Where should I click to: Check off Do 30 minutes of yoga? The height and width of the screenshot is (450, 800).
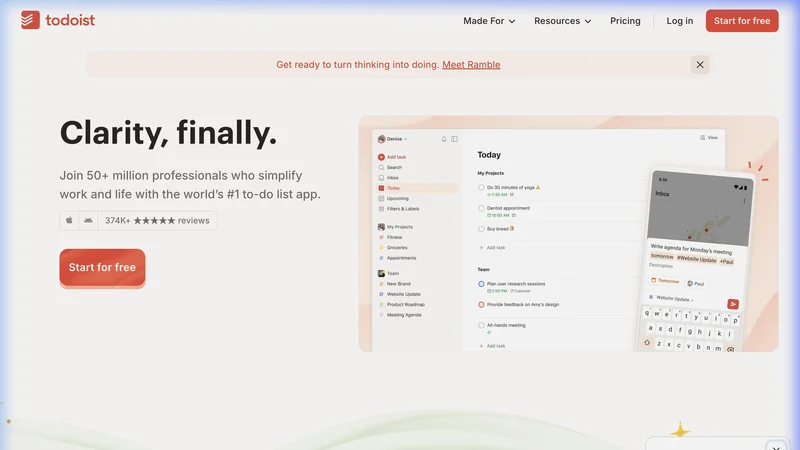(481, 188)
